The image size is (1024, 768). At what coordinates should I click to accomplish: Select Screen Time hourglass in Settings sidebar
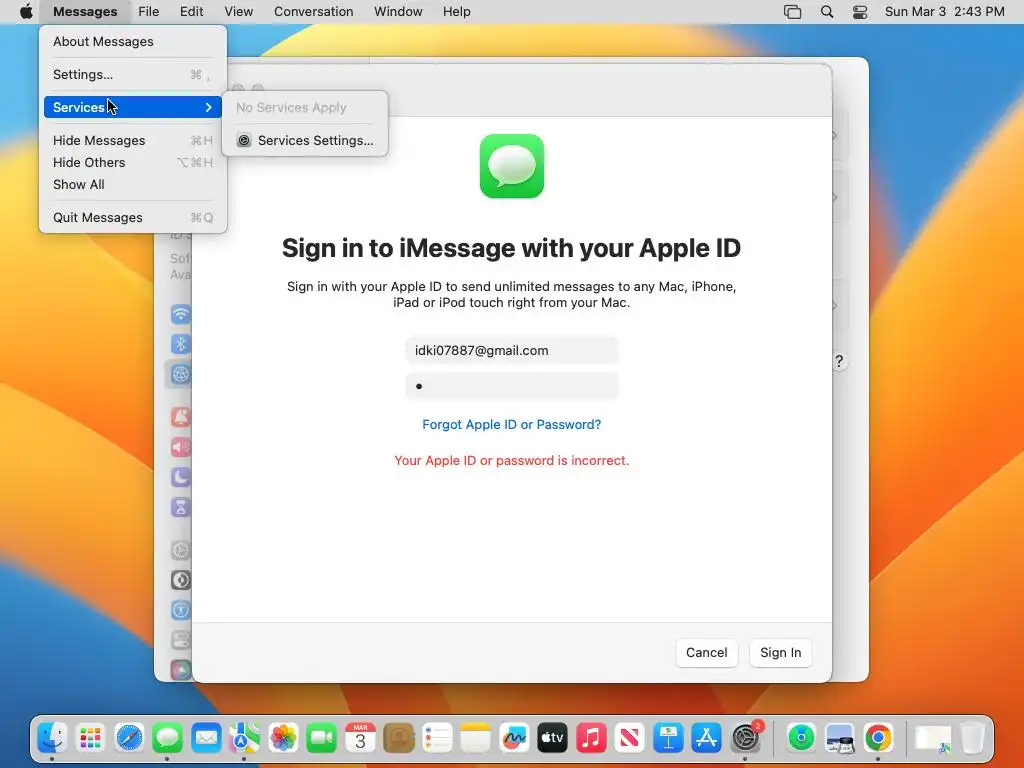coord(181,507)
